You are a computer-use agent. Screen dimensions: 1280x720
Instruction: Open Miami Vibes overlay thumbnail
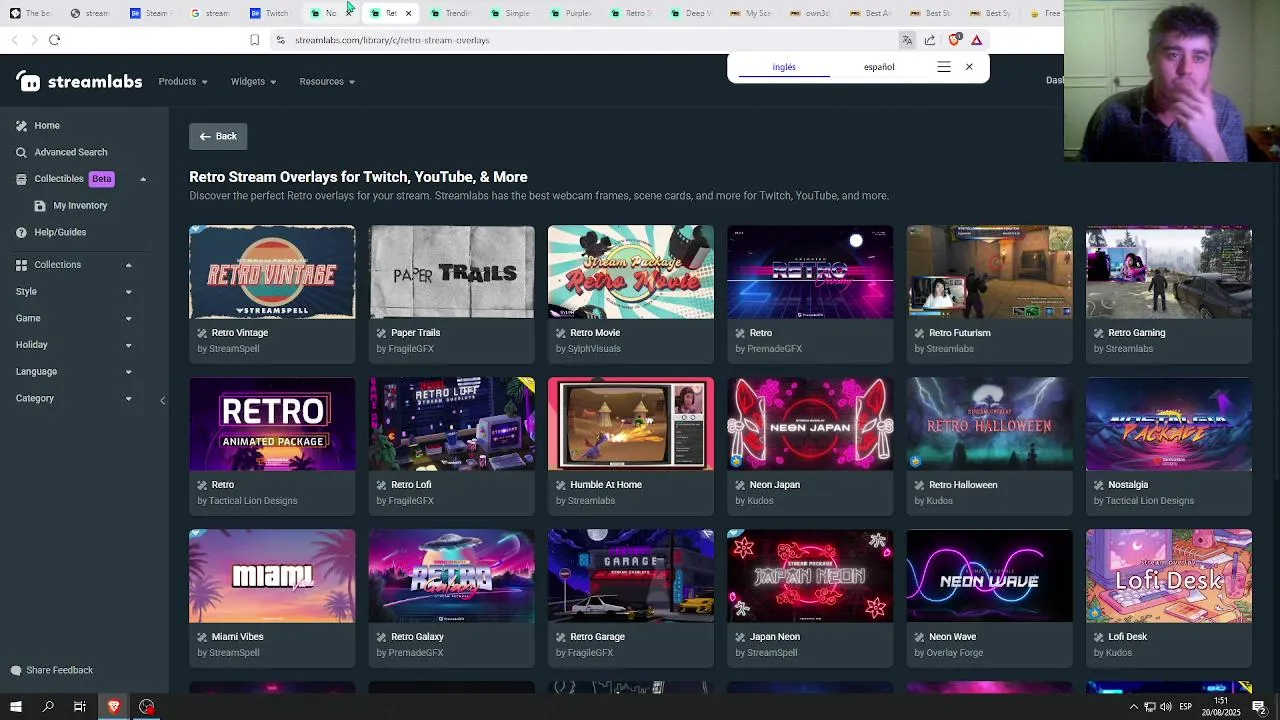click(x=272, y=576)
